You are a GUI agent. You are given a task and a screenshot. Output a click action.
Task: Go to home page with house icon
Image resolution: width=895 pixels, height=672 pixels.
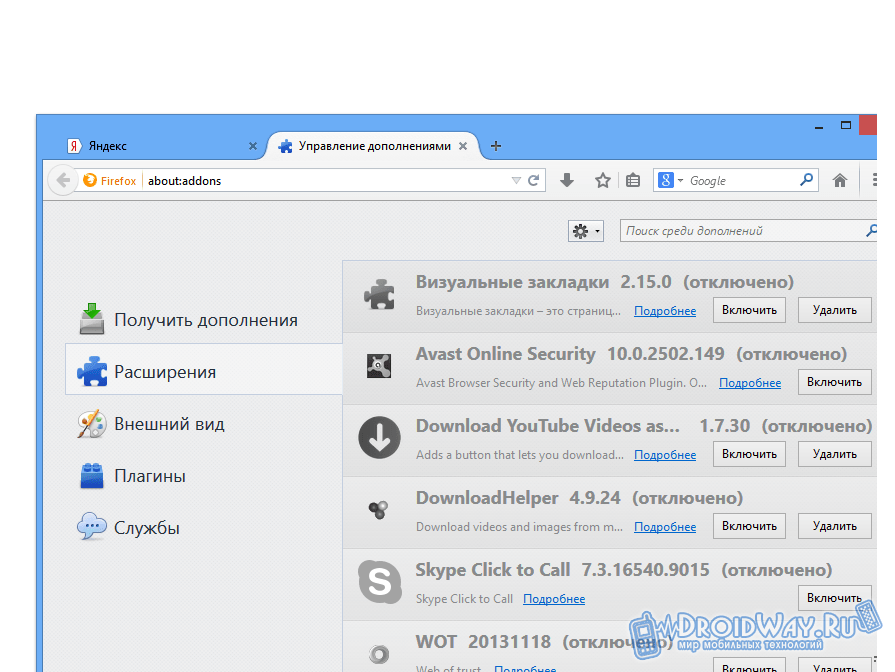tap(840, 180)
